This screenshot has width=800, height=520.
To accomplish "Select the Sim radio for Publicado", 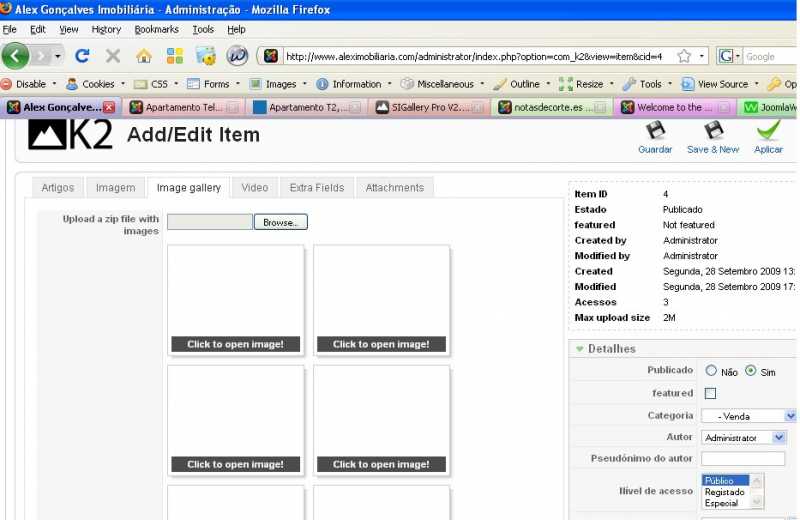I will 751,370.
